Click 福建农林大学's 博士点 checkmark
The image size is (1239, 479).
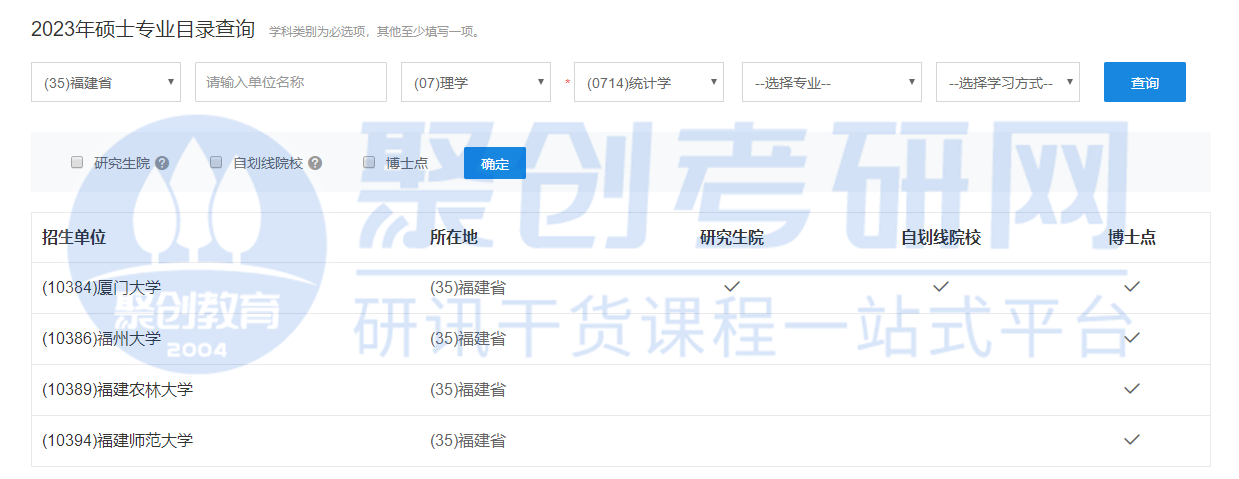tap(1132, 389)
